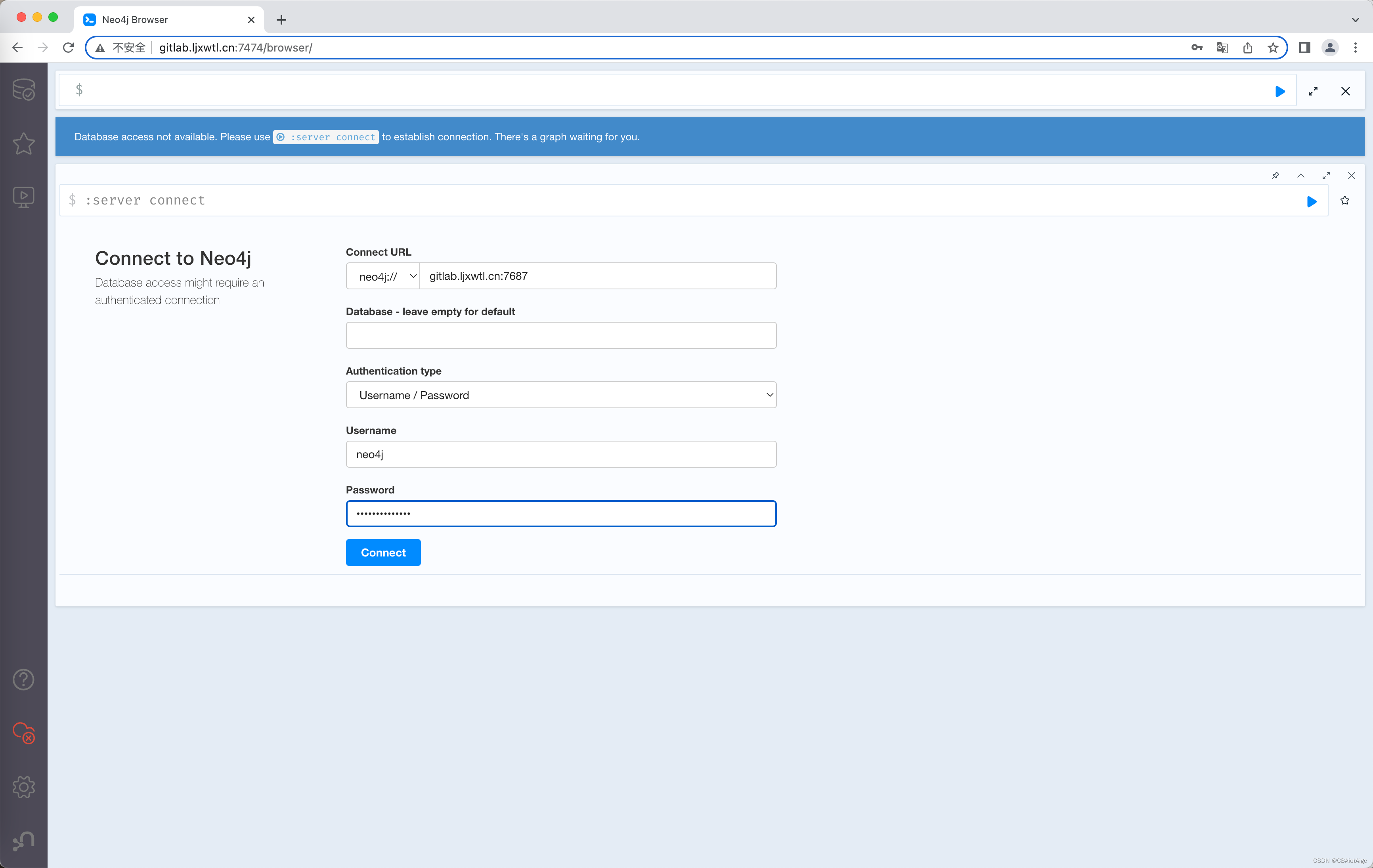Screen dimensions: 1373x868
Task: Reload the Neo4j Browser page
Action: (x=69, y=47)
